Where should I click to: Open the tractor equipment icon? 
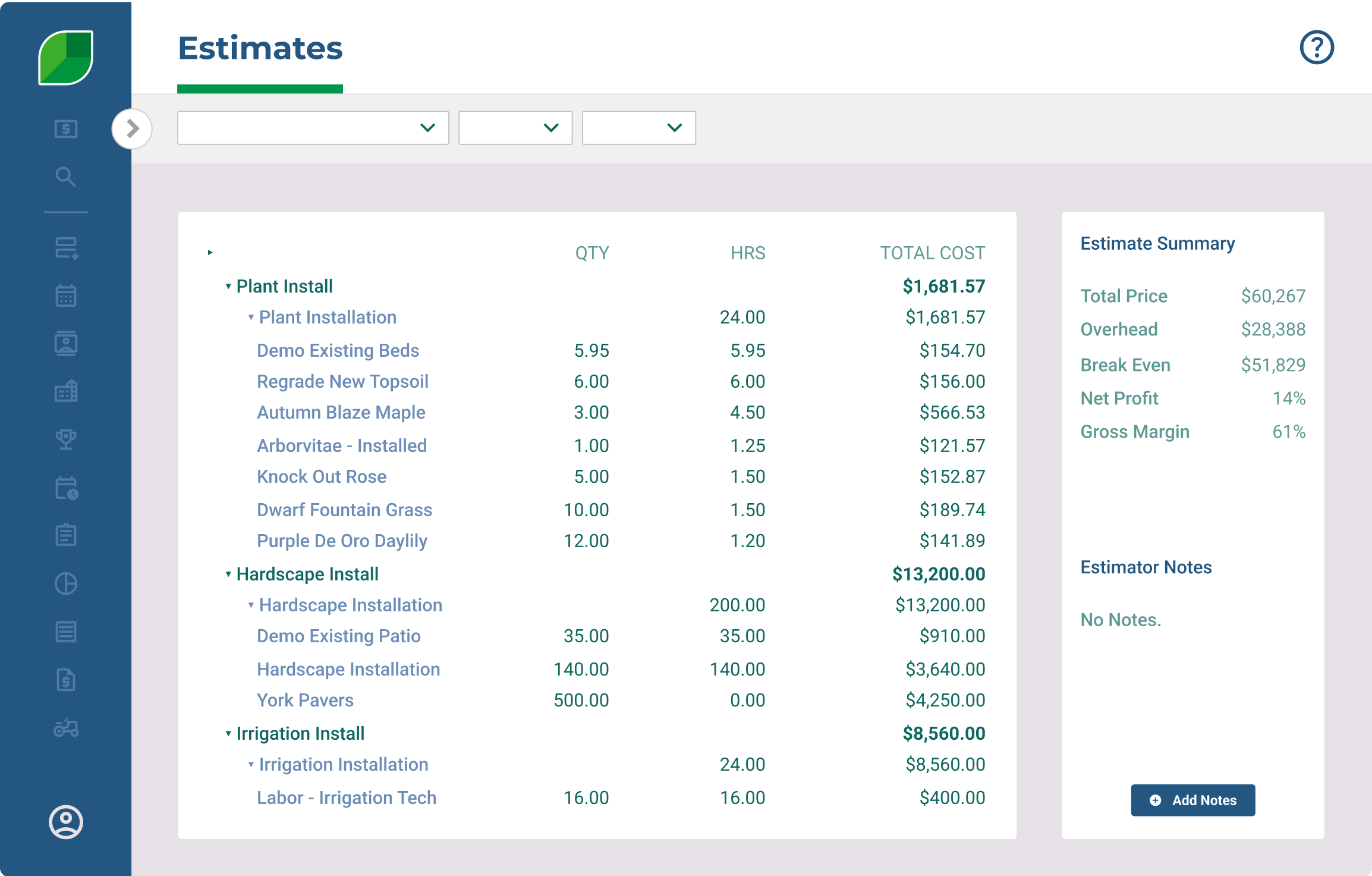coord(65,728)
